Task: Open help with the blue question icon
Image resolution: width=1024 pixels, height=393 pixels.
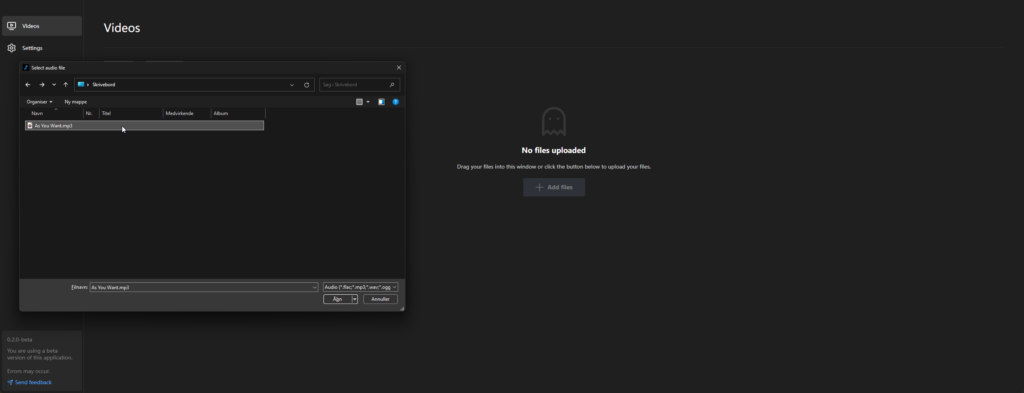Action: click(396, 102)
